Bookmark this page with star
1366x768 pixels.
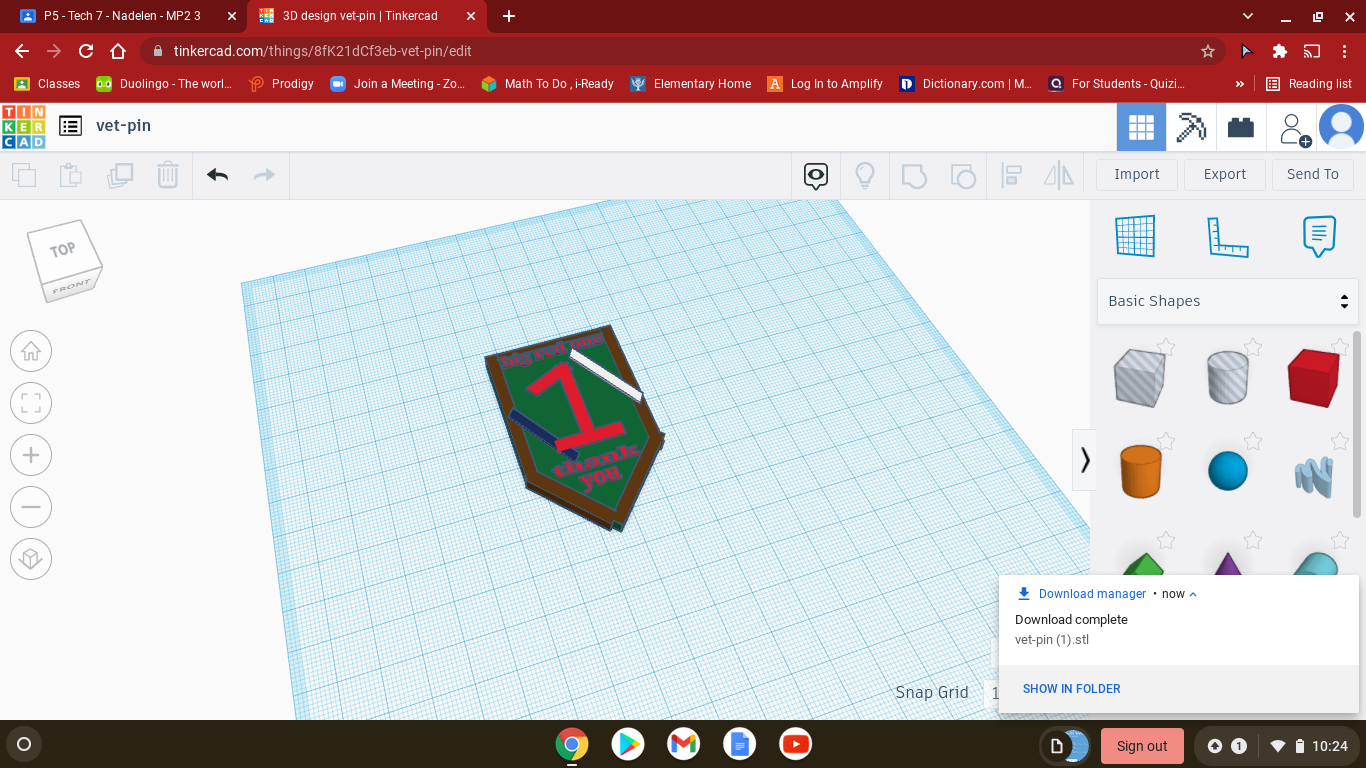[1208, 51]
